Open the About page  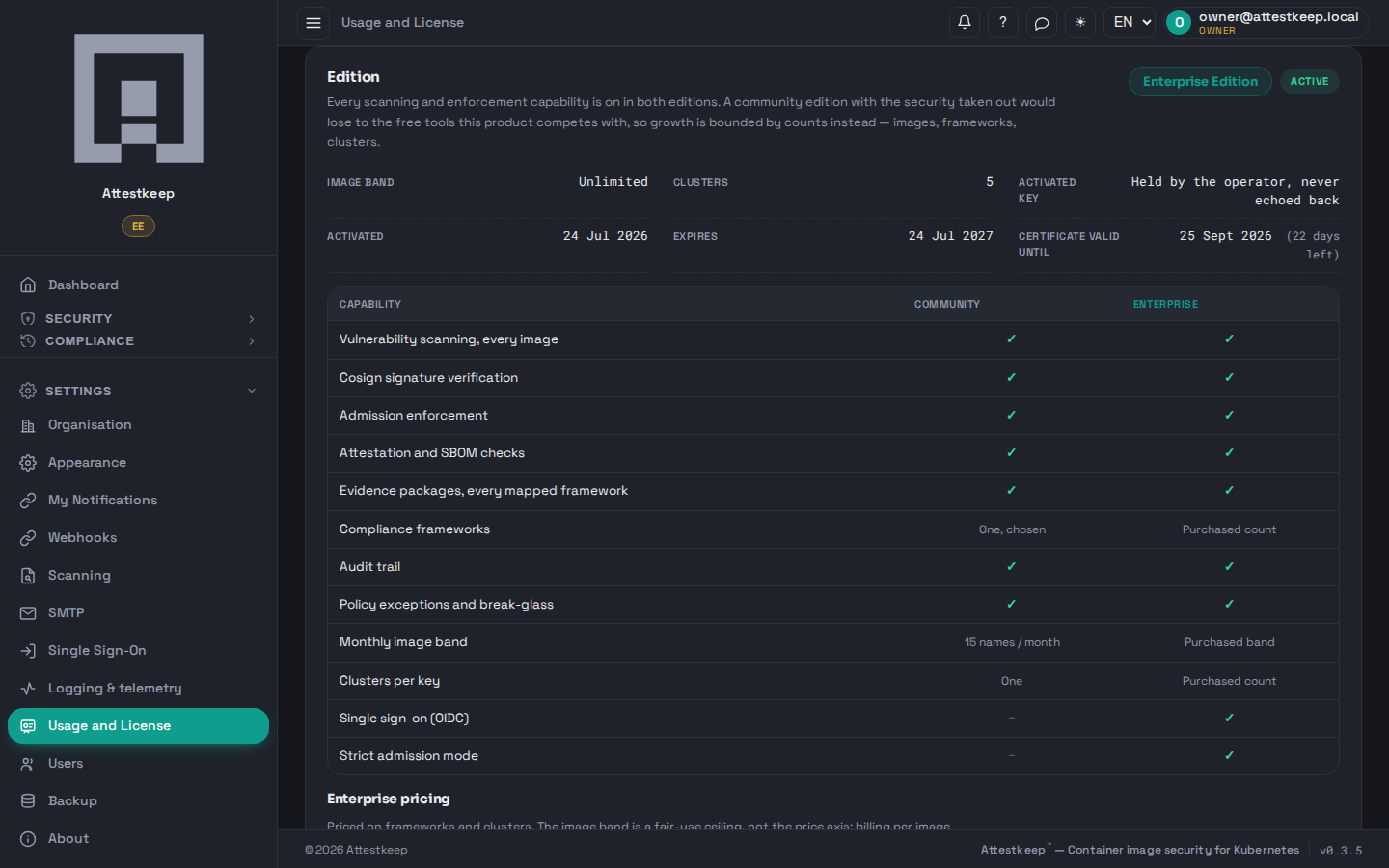coord(138,839)
